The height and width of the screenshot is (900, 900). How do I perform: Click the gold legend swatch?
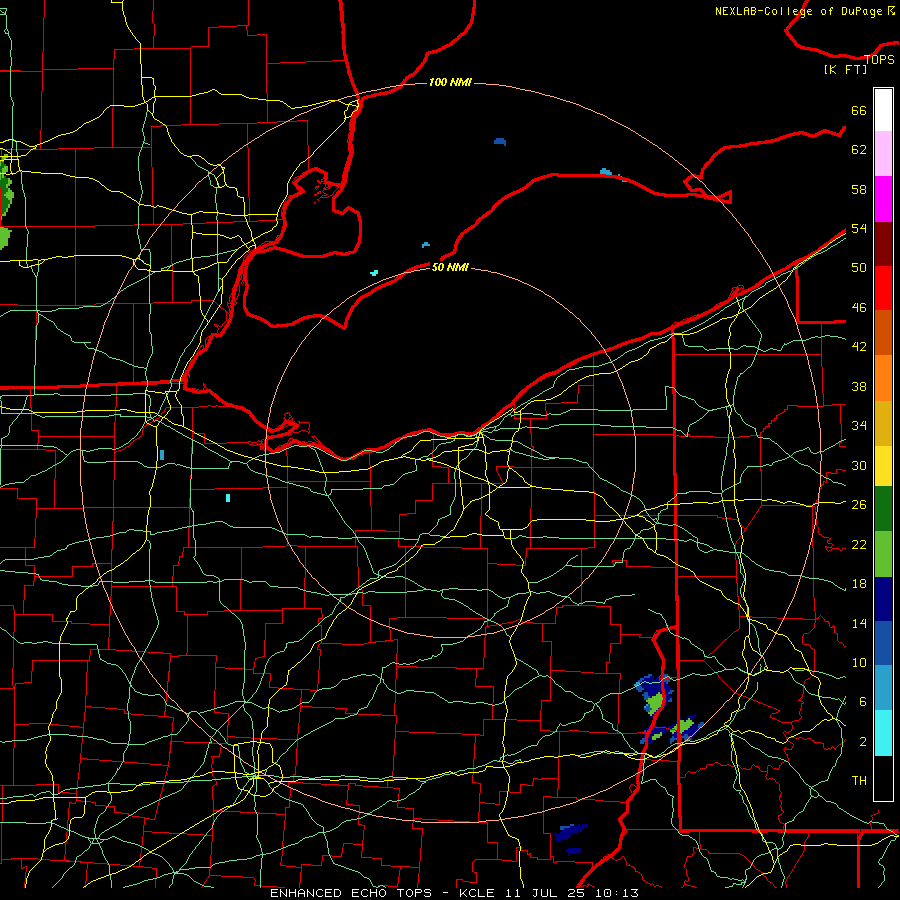883,423
